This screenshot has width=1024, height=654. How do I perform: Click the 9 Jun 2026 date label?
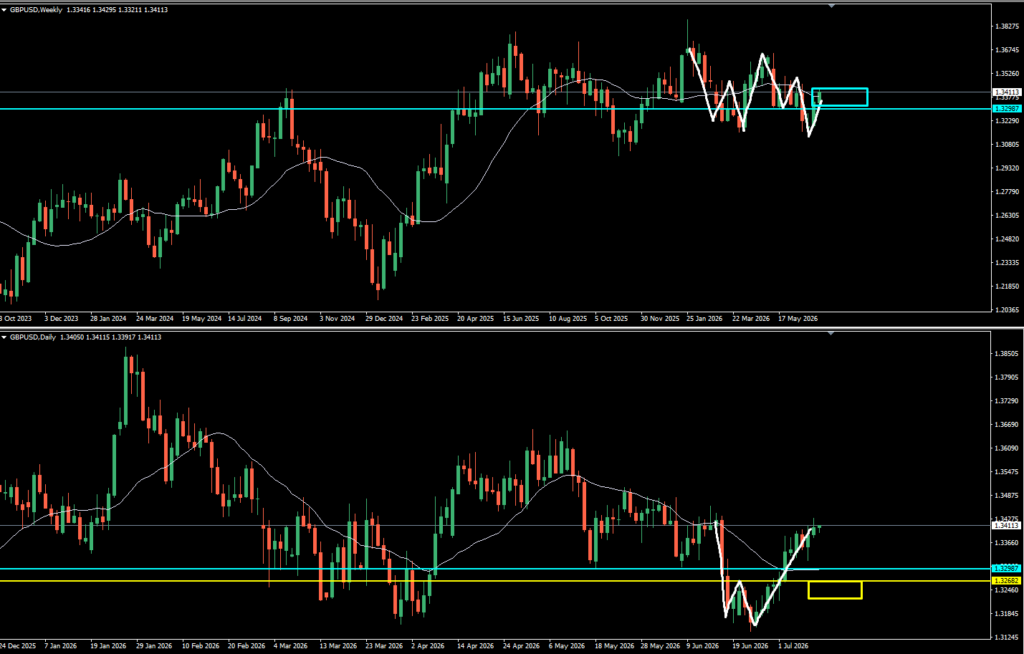point(703,646)
